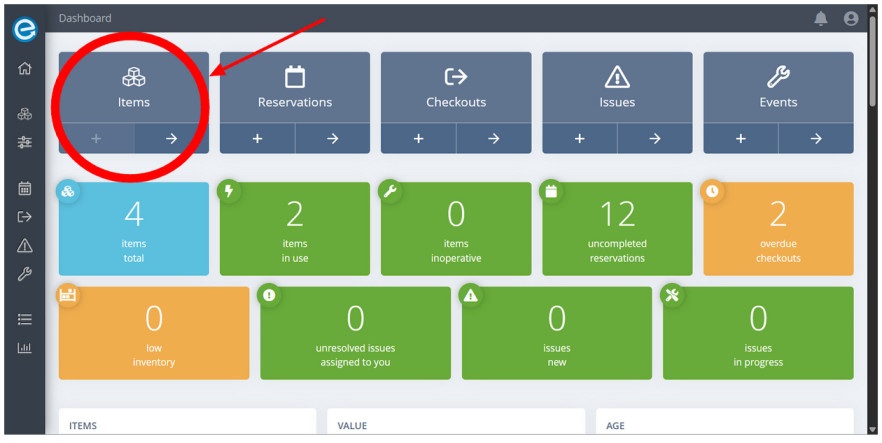Click the notification bell icon
This screenshot has height=443, width=882.
pyautogui.click(x=821, y=19)
